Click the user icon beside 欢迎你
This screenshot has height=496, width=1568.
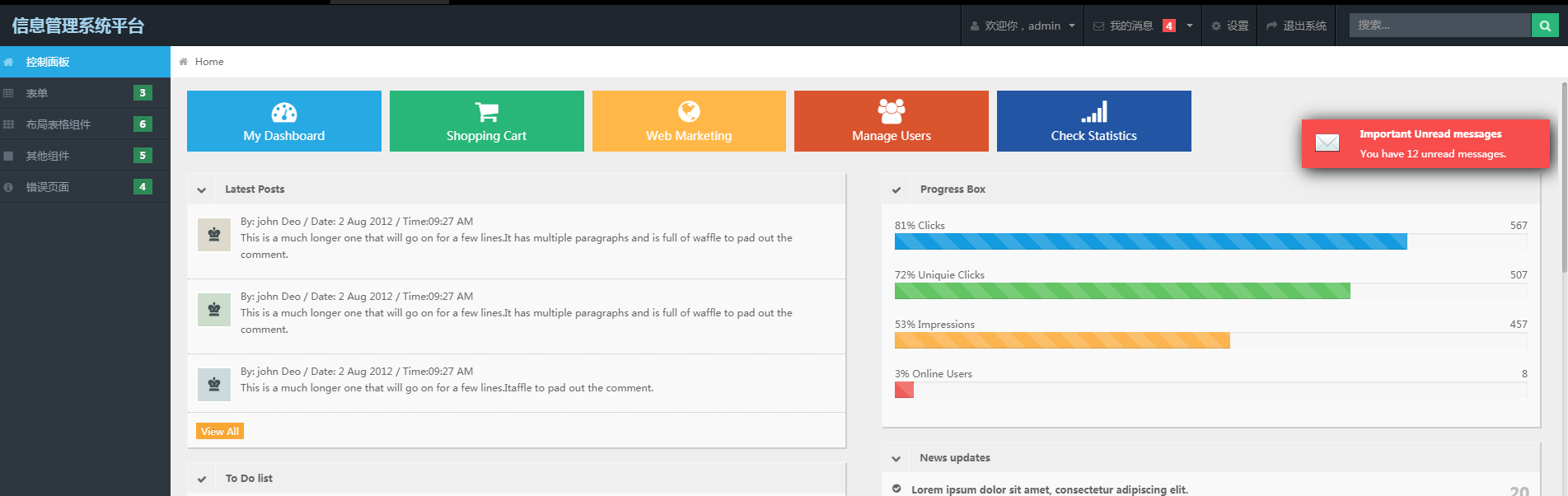coord(975,26)
